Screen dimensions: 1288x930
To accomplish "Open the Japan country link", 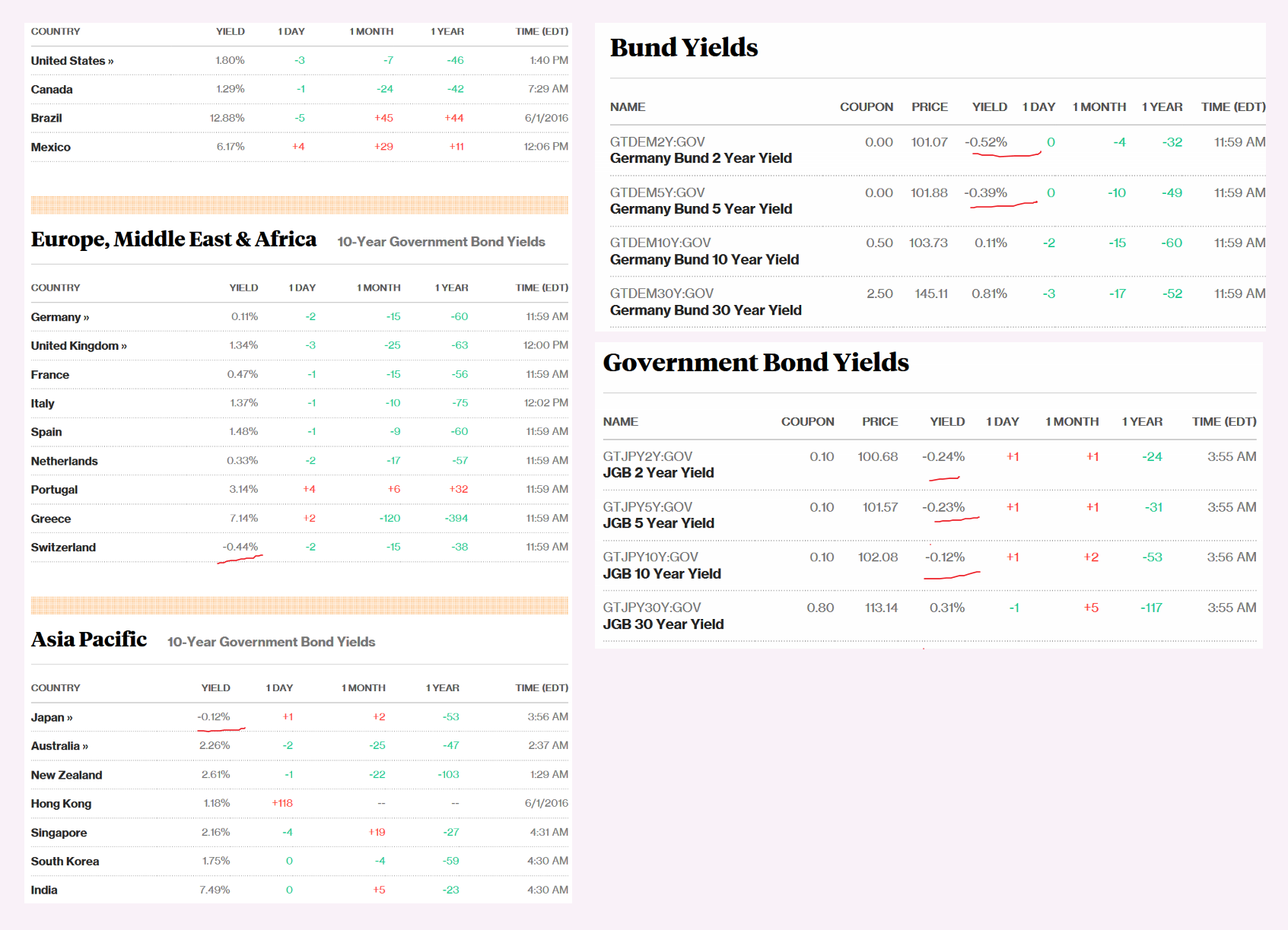I will pyautogui.click(x=52, y=717).
